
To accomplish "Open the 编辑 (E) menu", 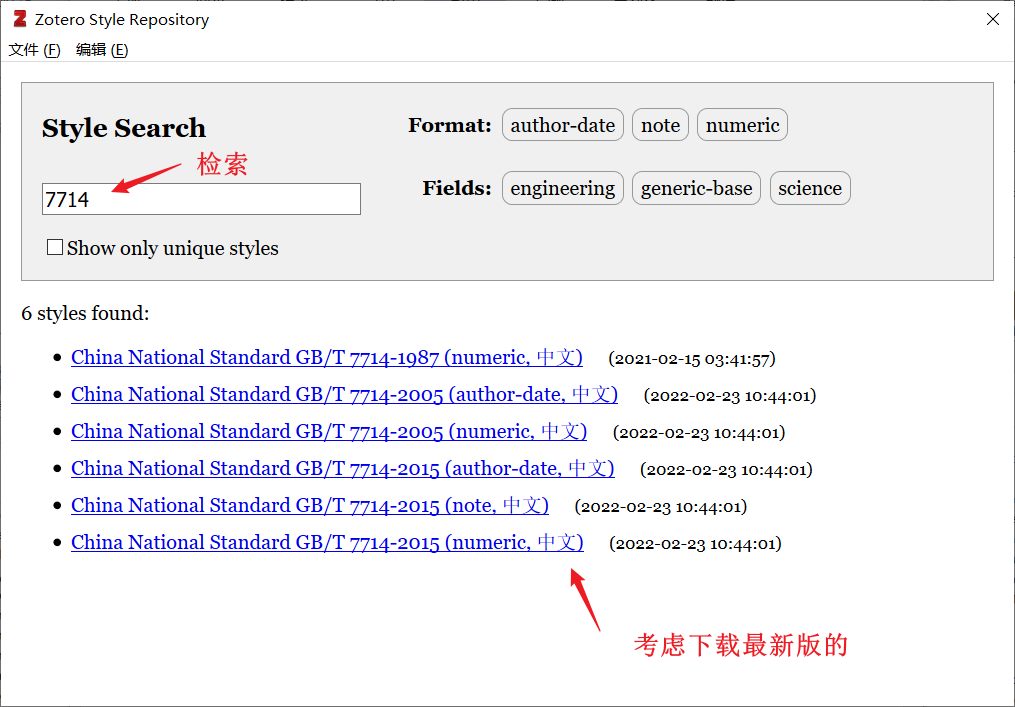I will click(102, 50).
